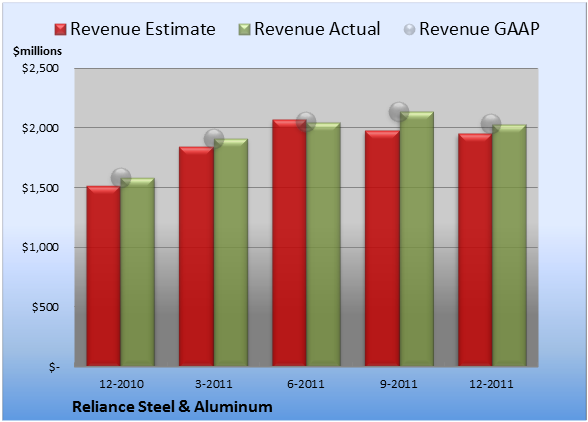Click the GAAP sphere marker for 9-2011
This screenshot has width=588, height=422.
pos(399,111)
